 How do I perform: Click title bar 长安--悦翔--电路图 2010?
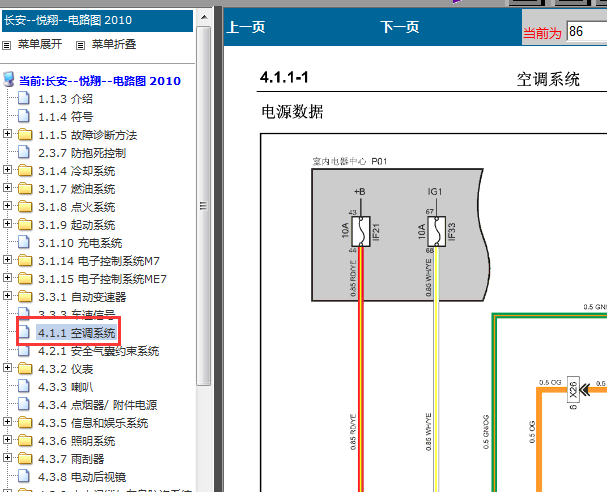coord(98,21)
